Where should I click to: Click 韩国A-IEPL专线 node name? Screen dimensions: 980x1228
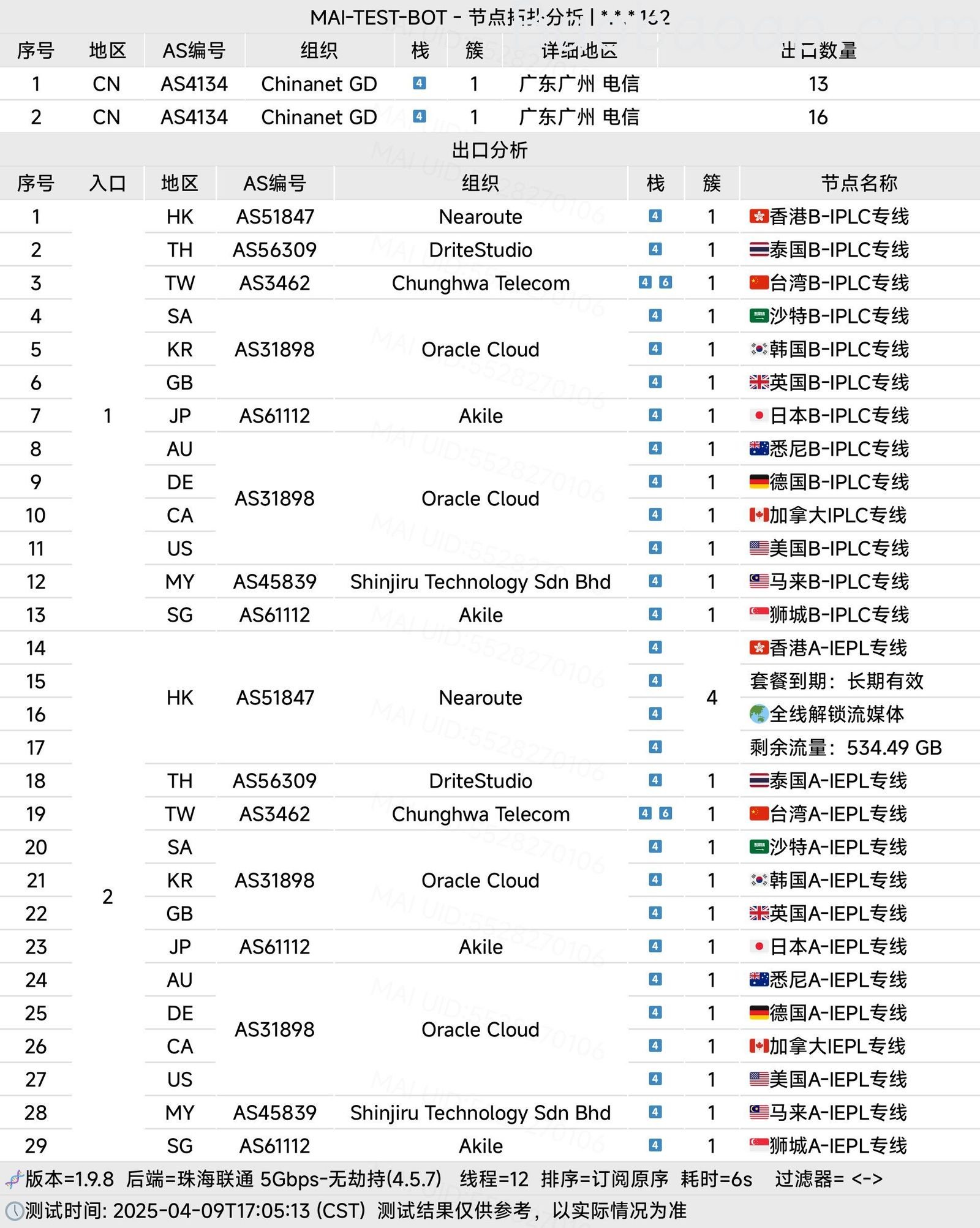pyautogui.click(x=838, y=880)
